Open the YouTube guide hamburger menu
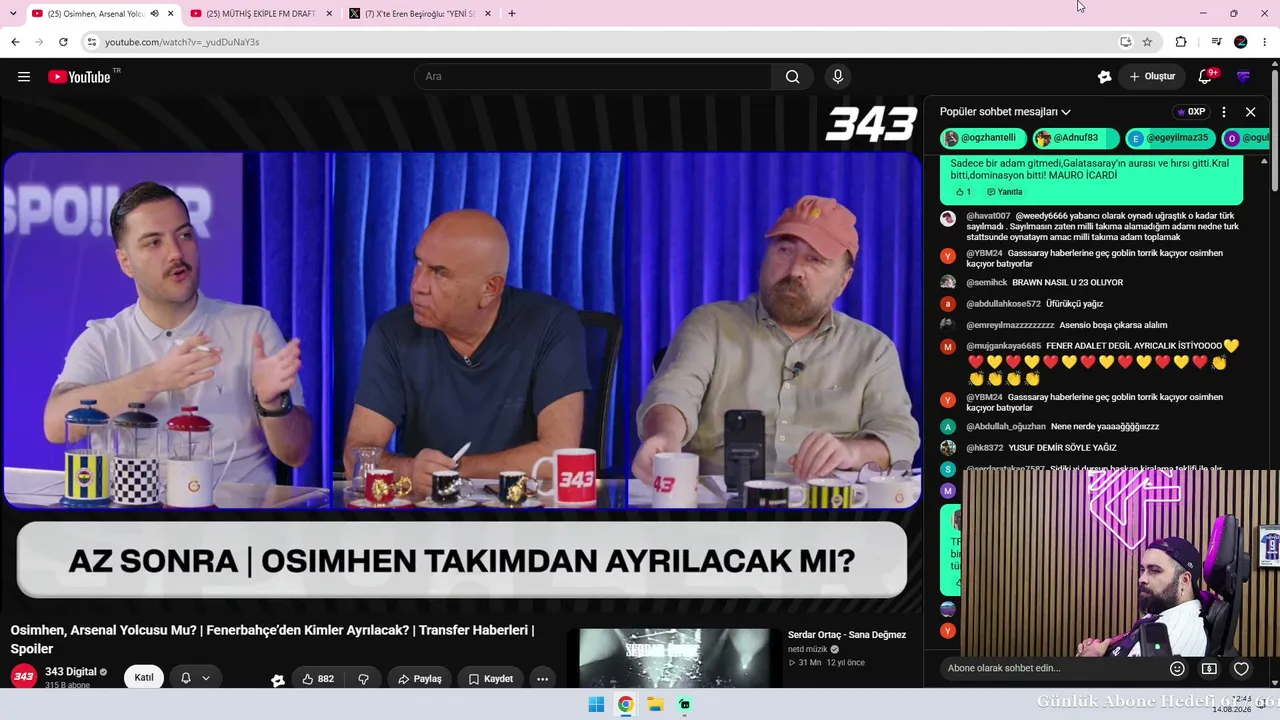 [24, 77]
